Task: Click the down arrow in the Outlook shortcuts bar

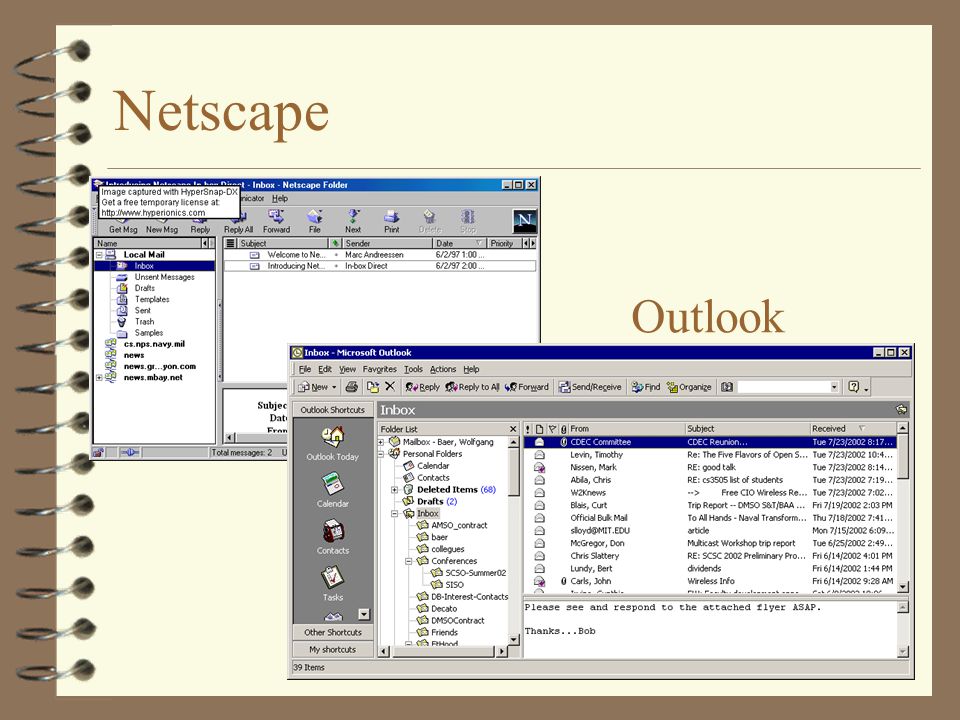Action: pyautogui.click(x=364, y=613)
